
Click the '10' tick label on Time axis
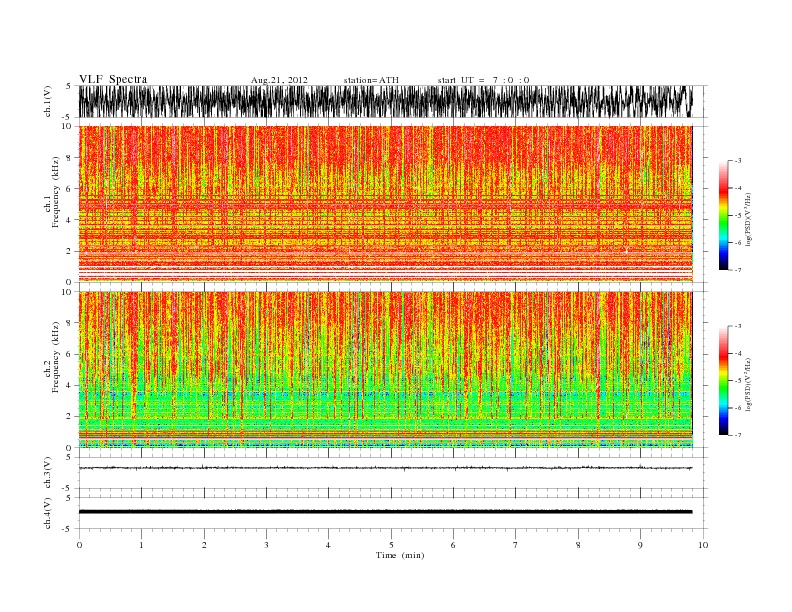click(703, 545)
